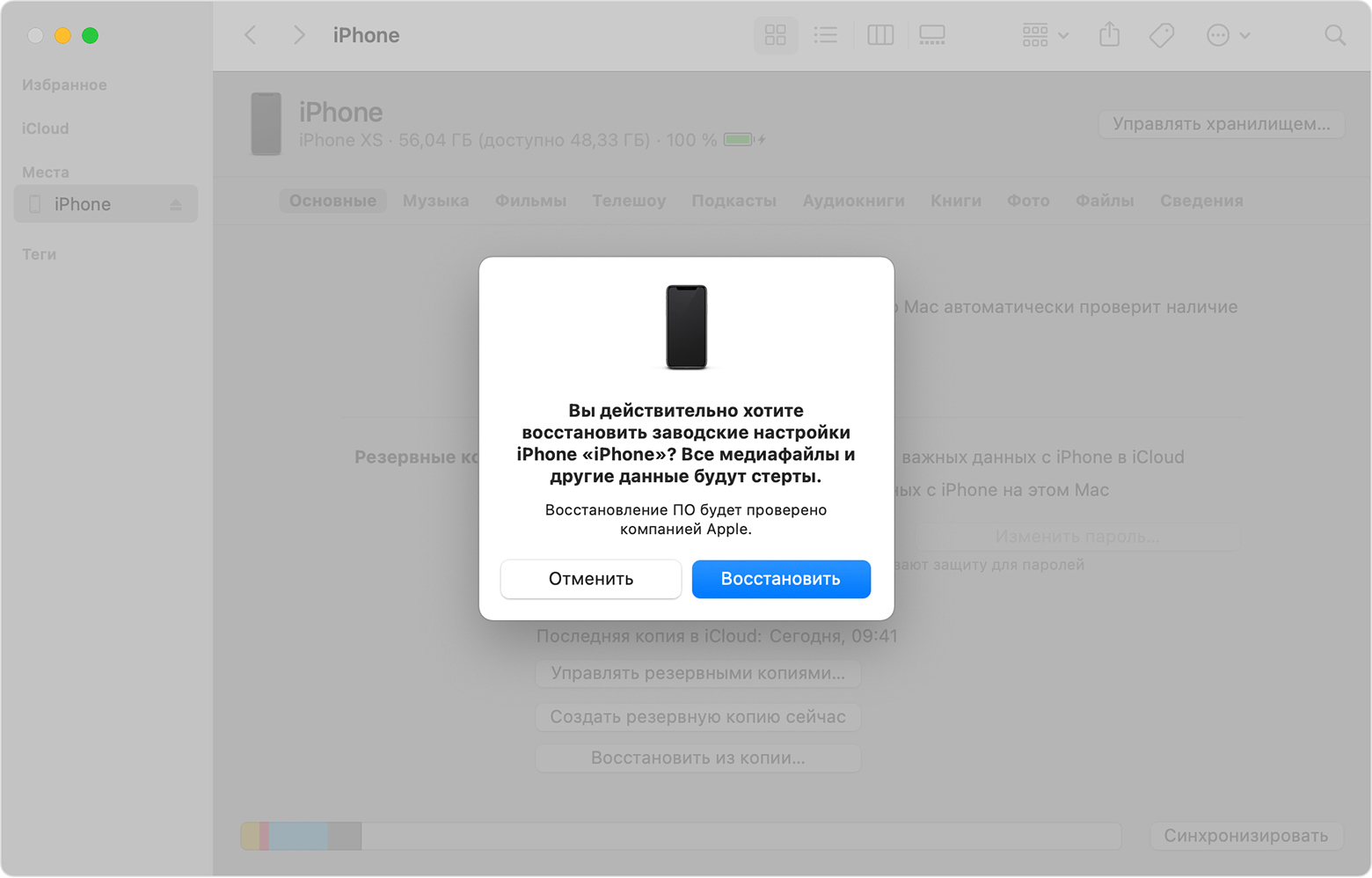Viewport: 1372px width, 878px height.
Task: Switch to the Аудиокниги tab
Action: (853, 201)
